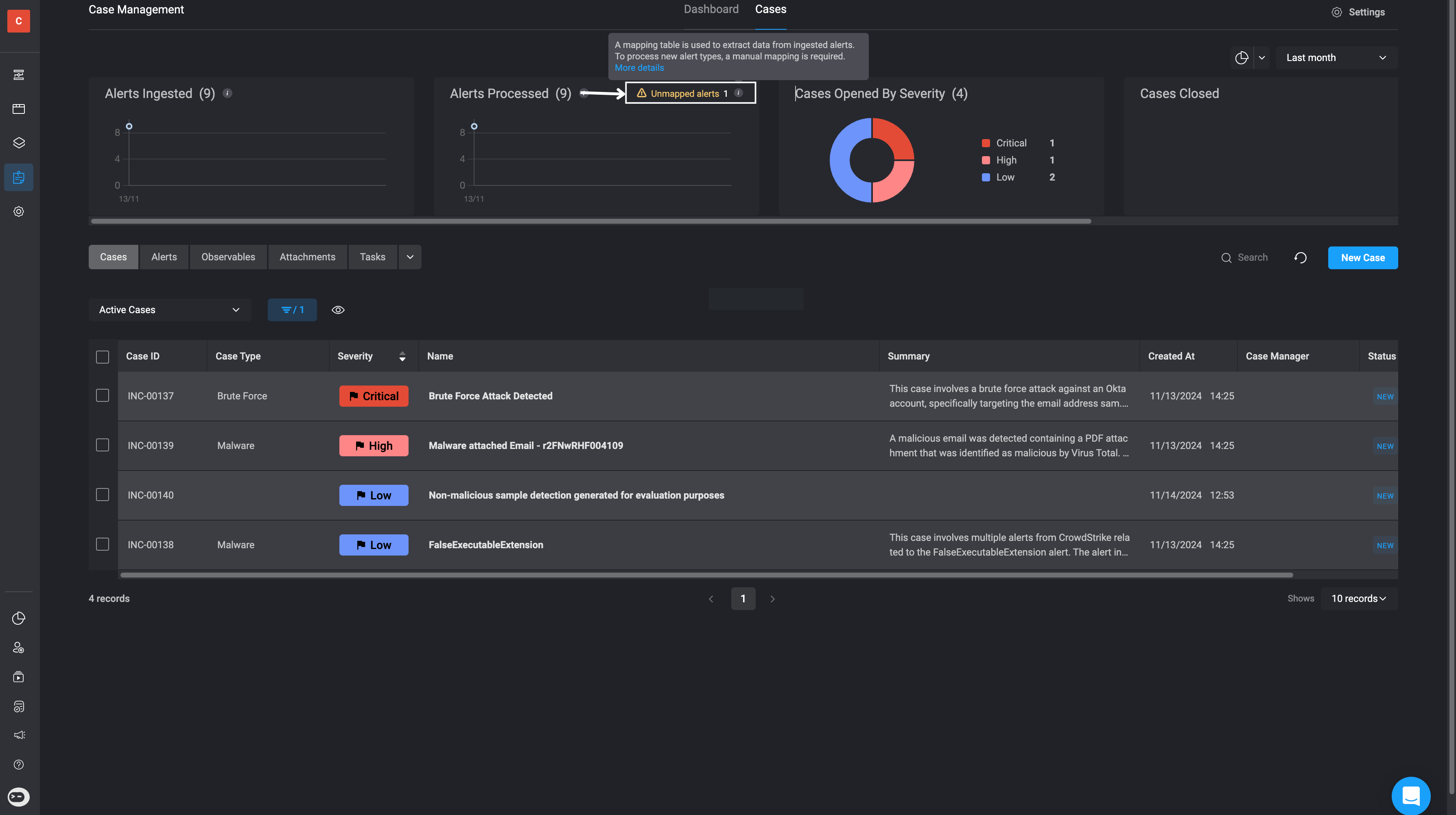Click the INC-00140 case ID cell

(150, 495)
